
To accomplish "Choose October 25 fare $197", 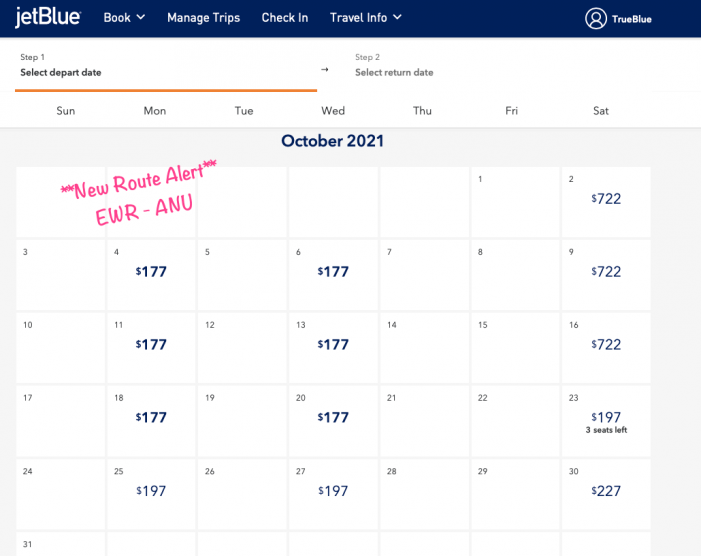I will [152, 491].
